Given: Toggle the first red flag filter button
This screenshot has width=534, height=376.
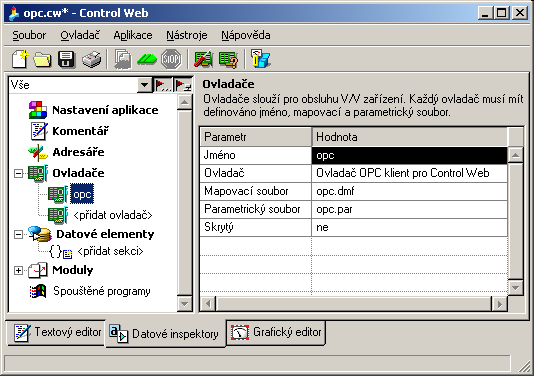Looking at the screenshot, I should point(163,85).
